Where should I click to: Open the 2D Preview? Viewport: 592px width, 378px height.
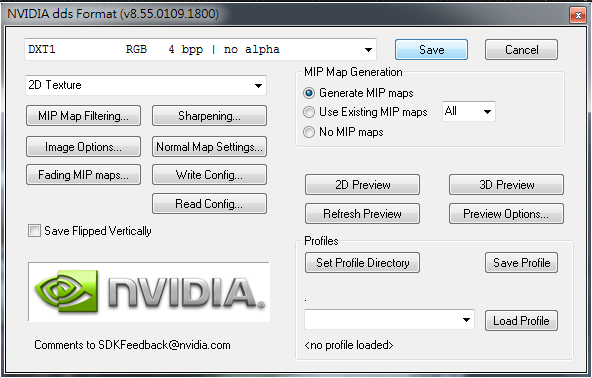(362, 185)
